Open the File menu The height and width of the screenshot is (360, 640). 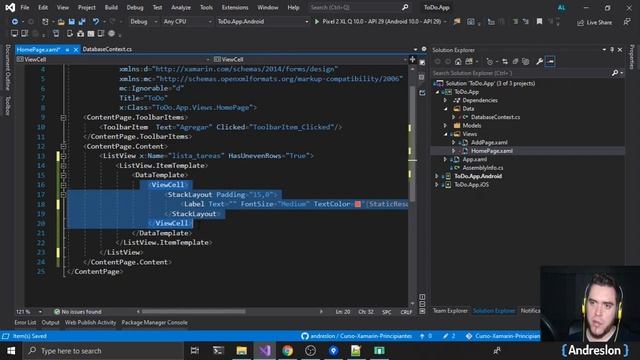pyautogui.click(x=25, y=7)
